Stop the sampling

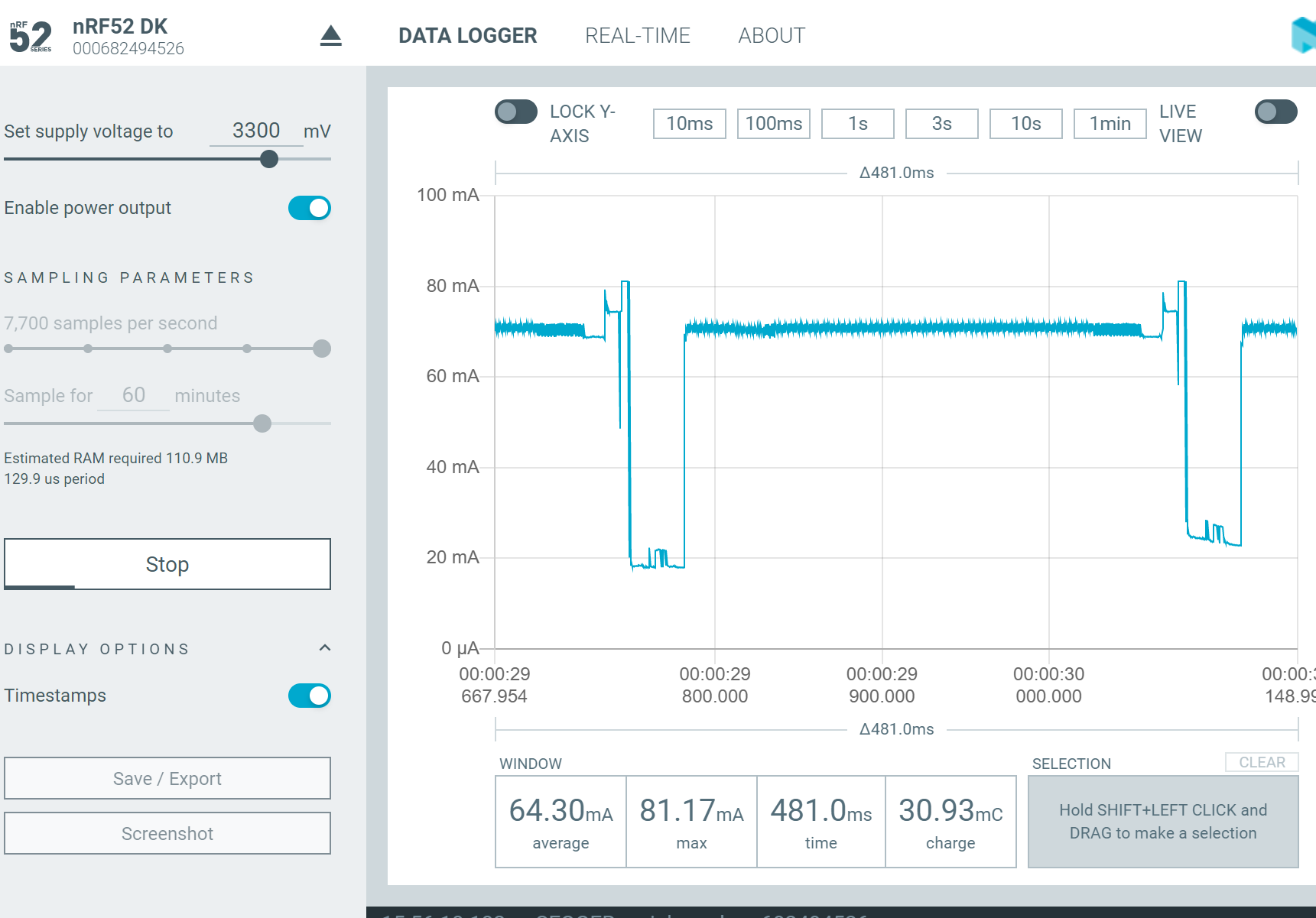[167, 564]
